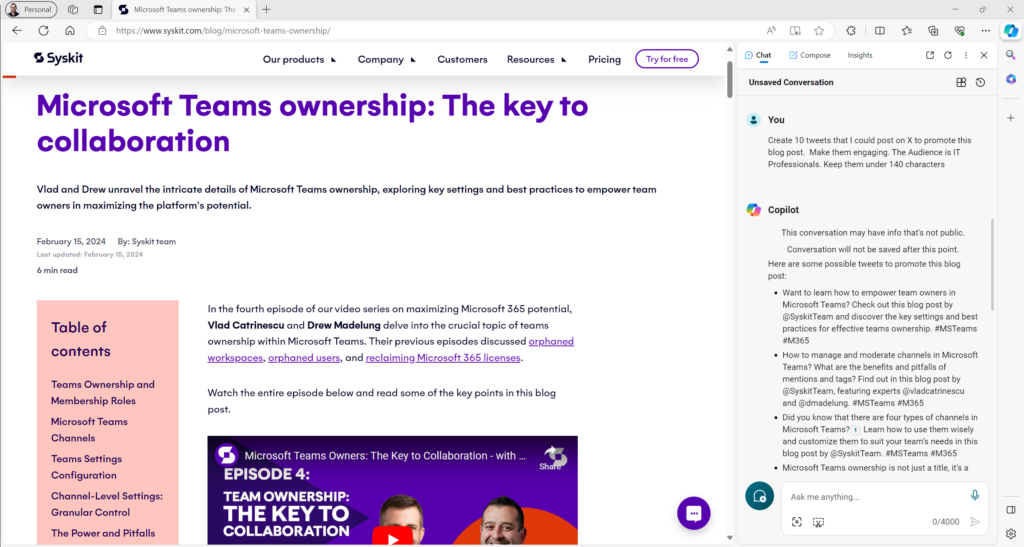Open the Browser essentials heart icon
Viewport: 1024px width, 547px height.
[960, 30]
